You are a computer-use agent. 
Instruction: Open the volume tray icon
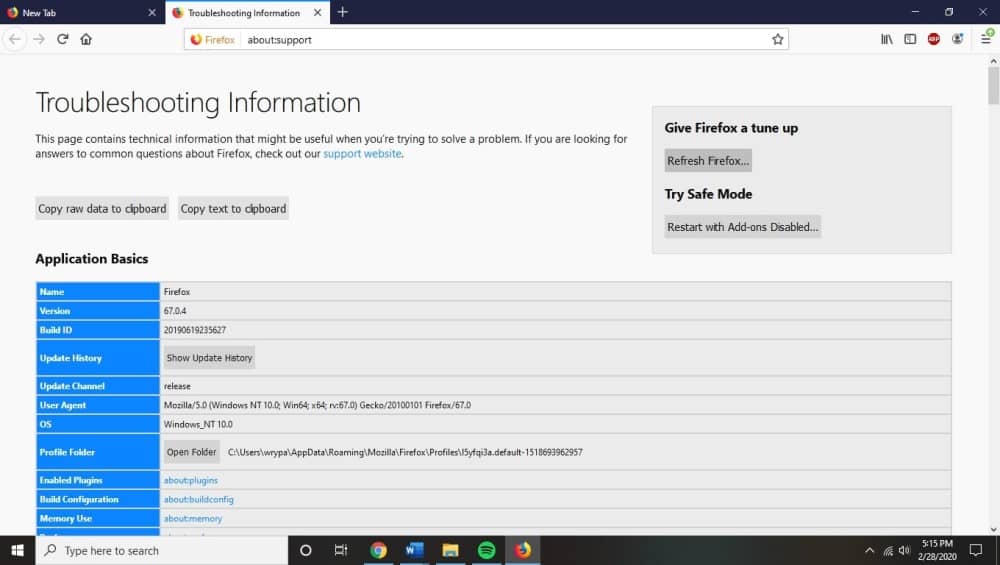coord(904,550)
